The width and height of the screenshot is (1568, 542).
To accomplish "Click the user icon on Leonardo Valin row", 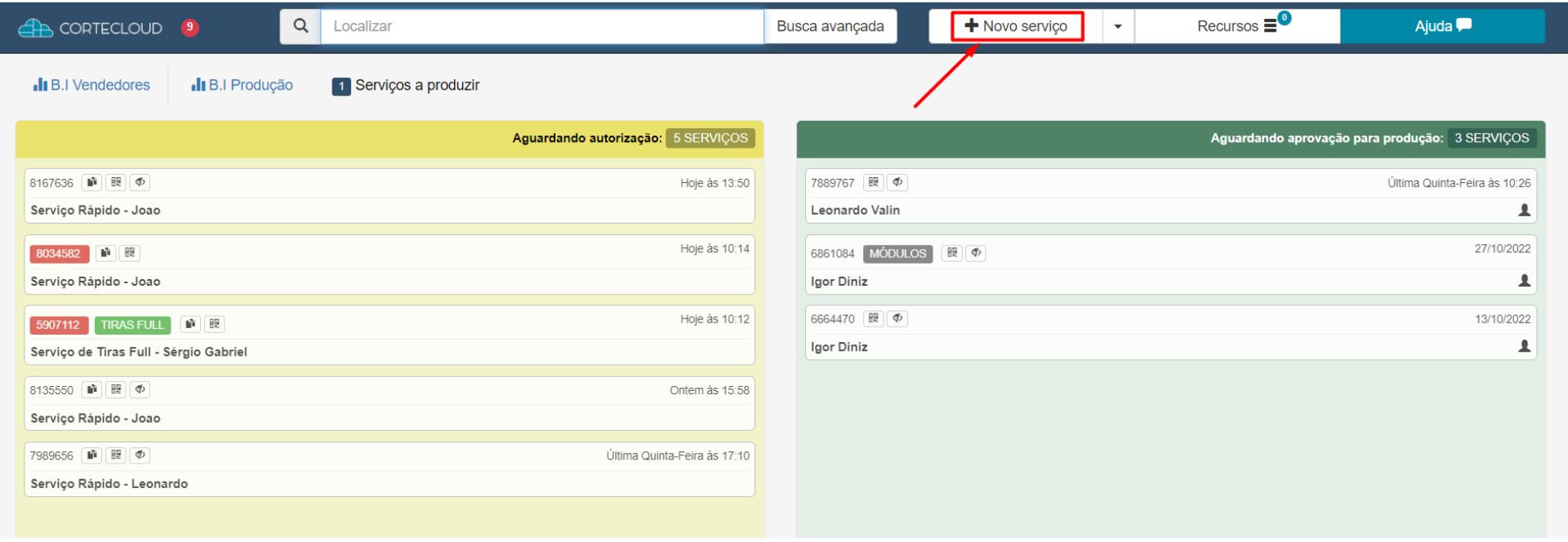I will coord(1524,210).
